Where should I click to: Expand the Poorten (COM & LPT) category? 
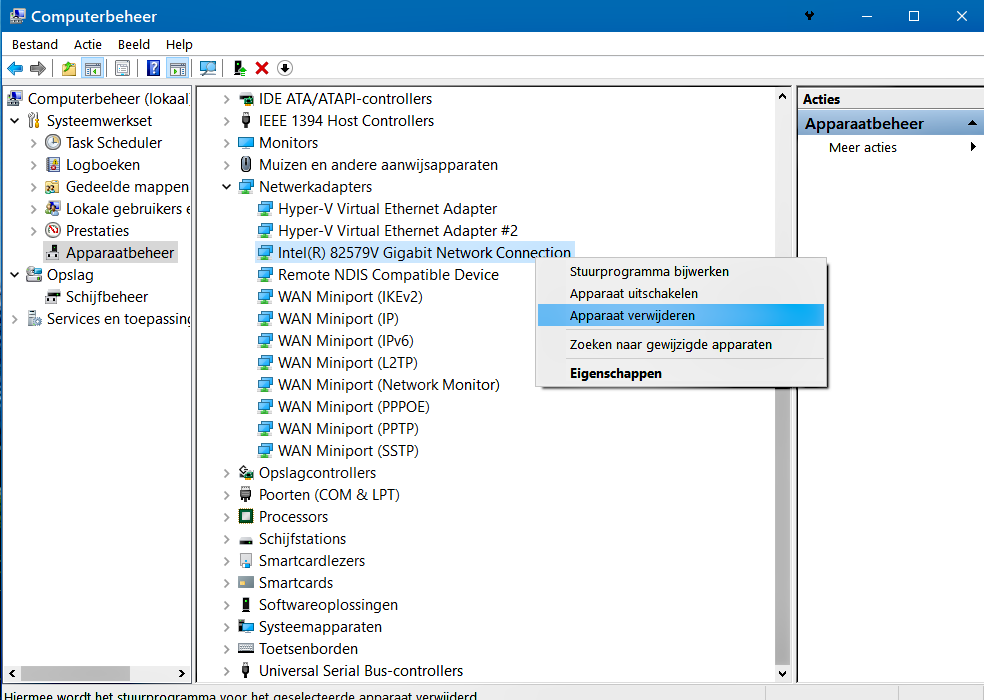point(227,495)
